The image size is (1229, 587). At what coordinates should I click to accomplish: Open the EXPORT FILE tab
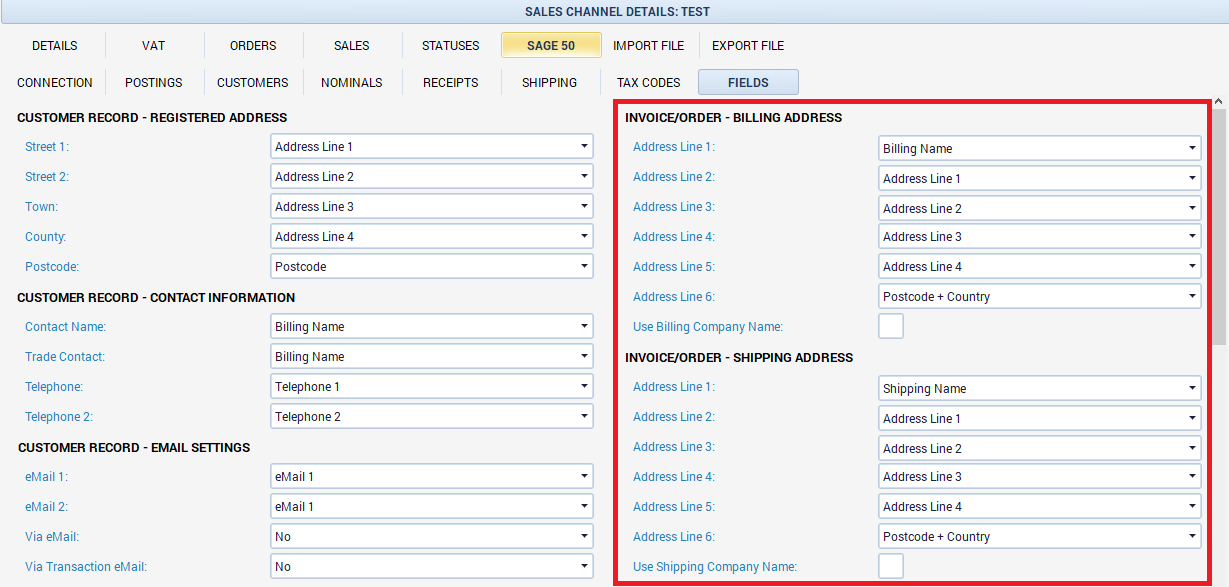pyautogui.click(x=748, y=45)
